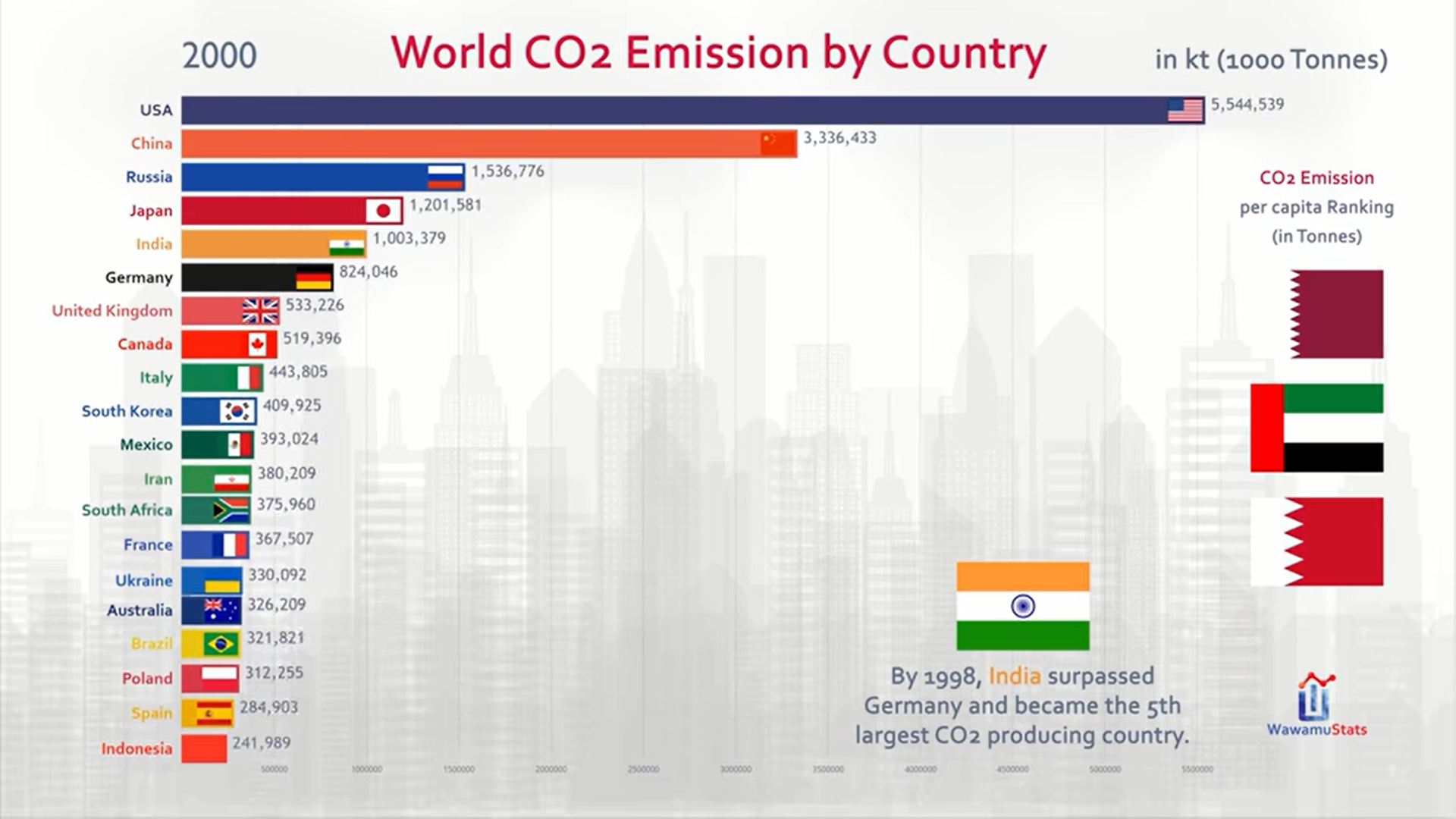Click the South Korea flag icon
This screenshot has width=1456, height=819.
(237, 411)
